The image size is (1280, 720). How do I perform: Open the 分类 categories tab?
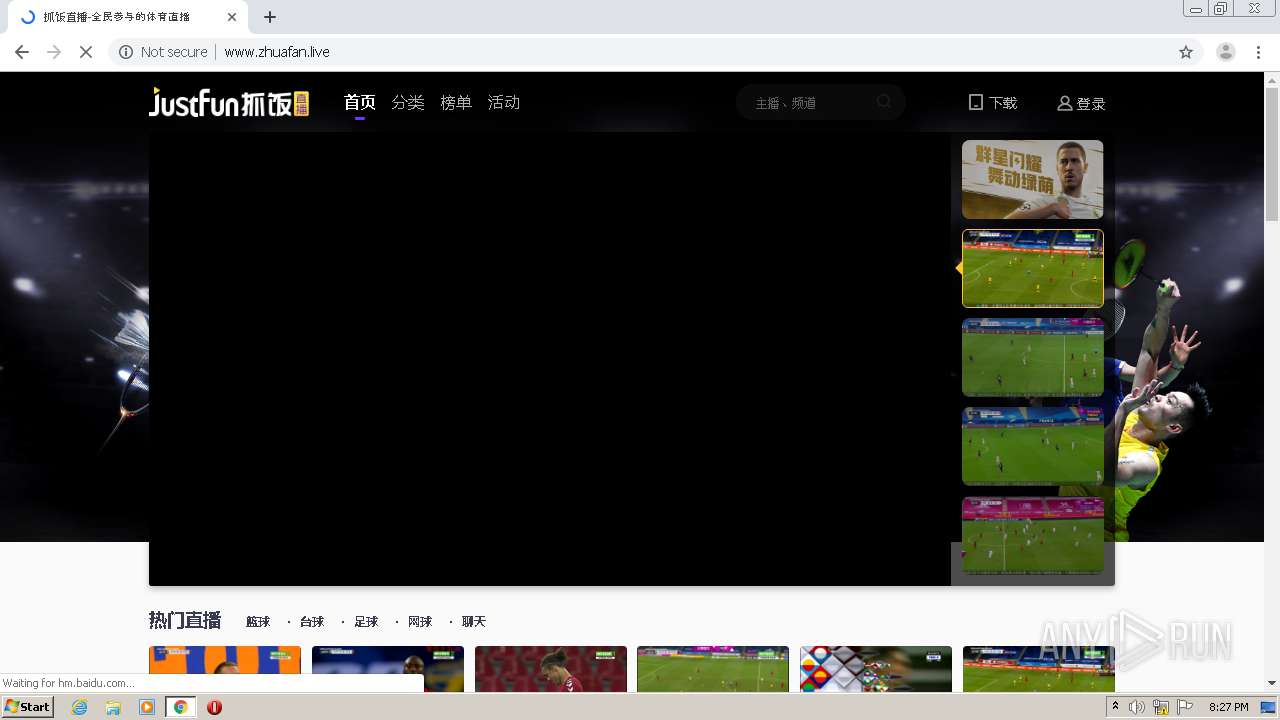click(x=408, y=102)
